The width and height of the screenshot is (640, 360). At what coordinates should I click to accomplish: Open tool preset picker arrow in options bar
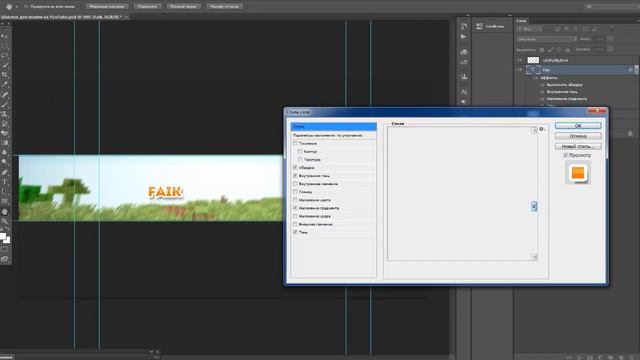coord(17,7)
